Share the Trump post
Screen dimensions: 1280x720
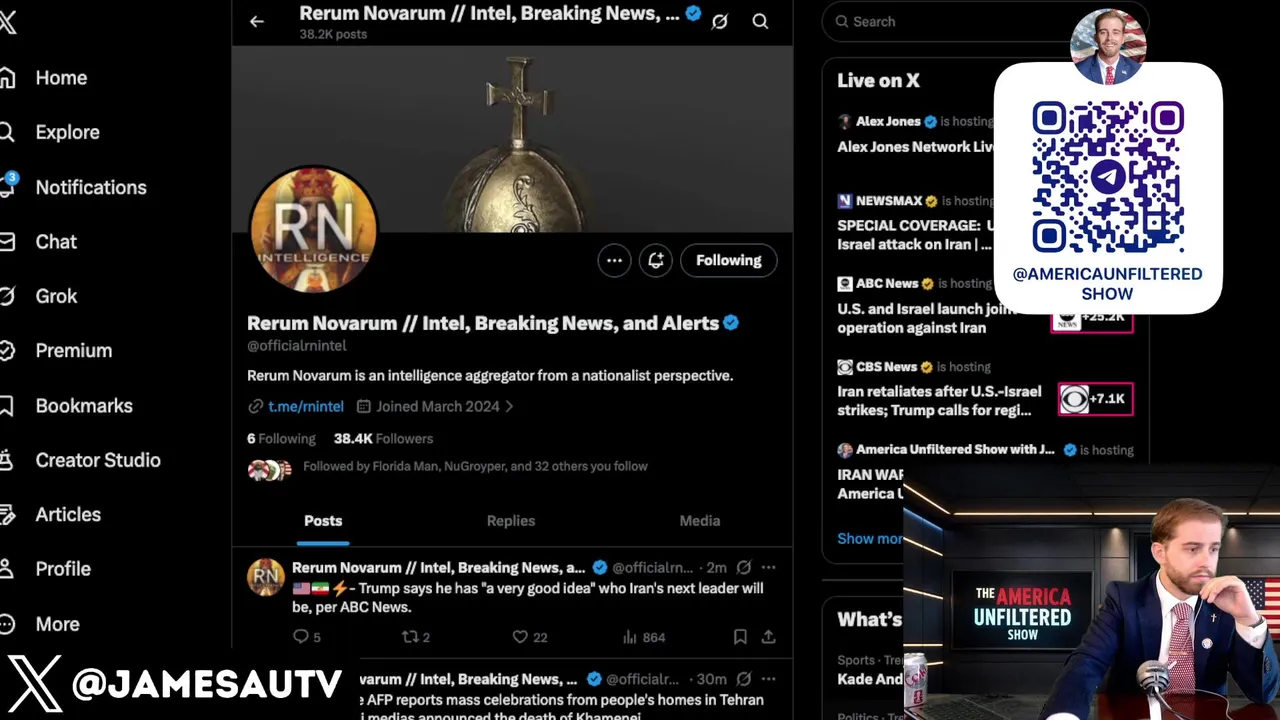tap(768, 637)
